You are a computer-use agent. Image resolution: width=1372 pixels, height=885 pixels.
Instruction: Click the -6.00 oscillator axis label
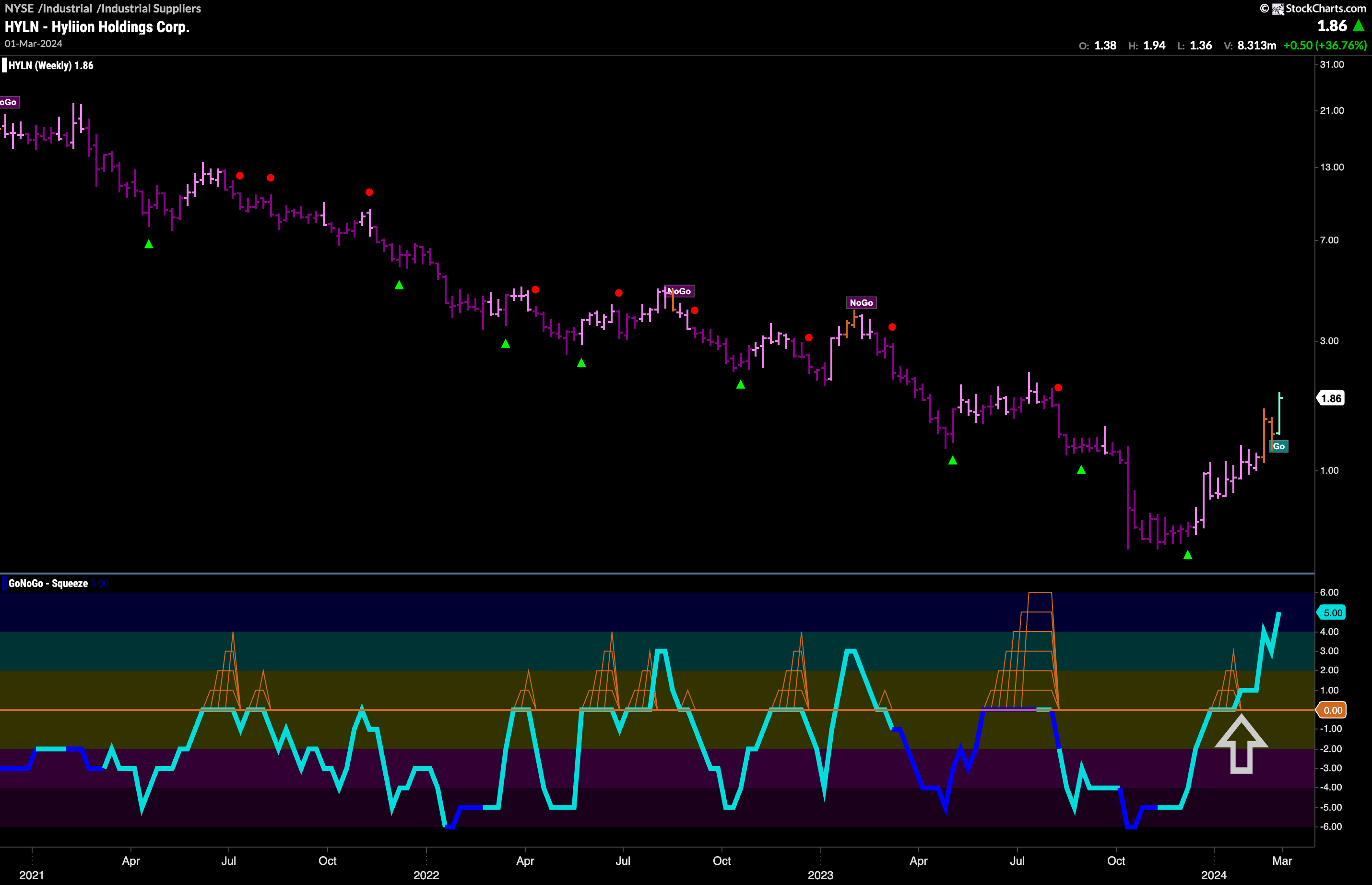[1330, 826]
